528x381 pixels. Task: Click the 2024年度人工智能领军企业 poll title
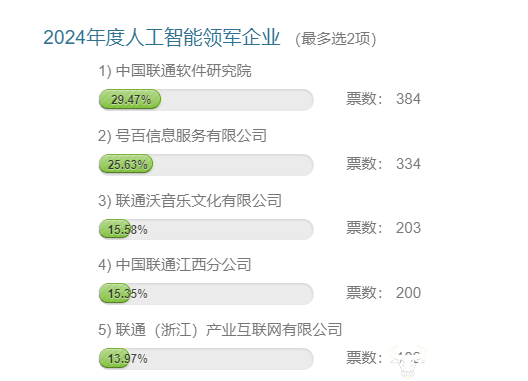point(162,37)
